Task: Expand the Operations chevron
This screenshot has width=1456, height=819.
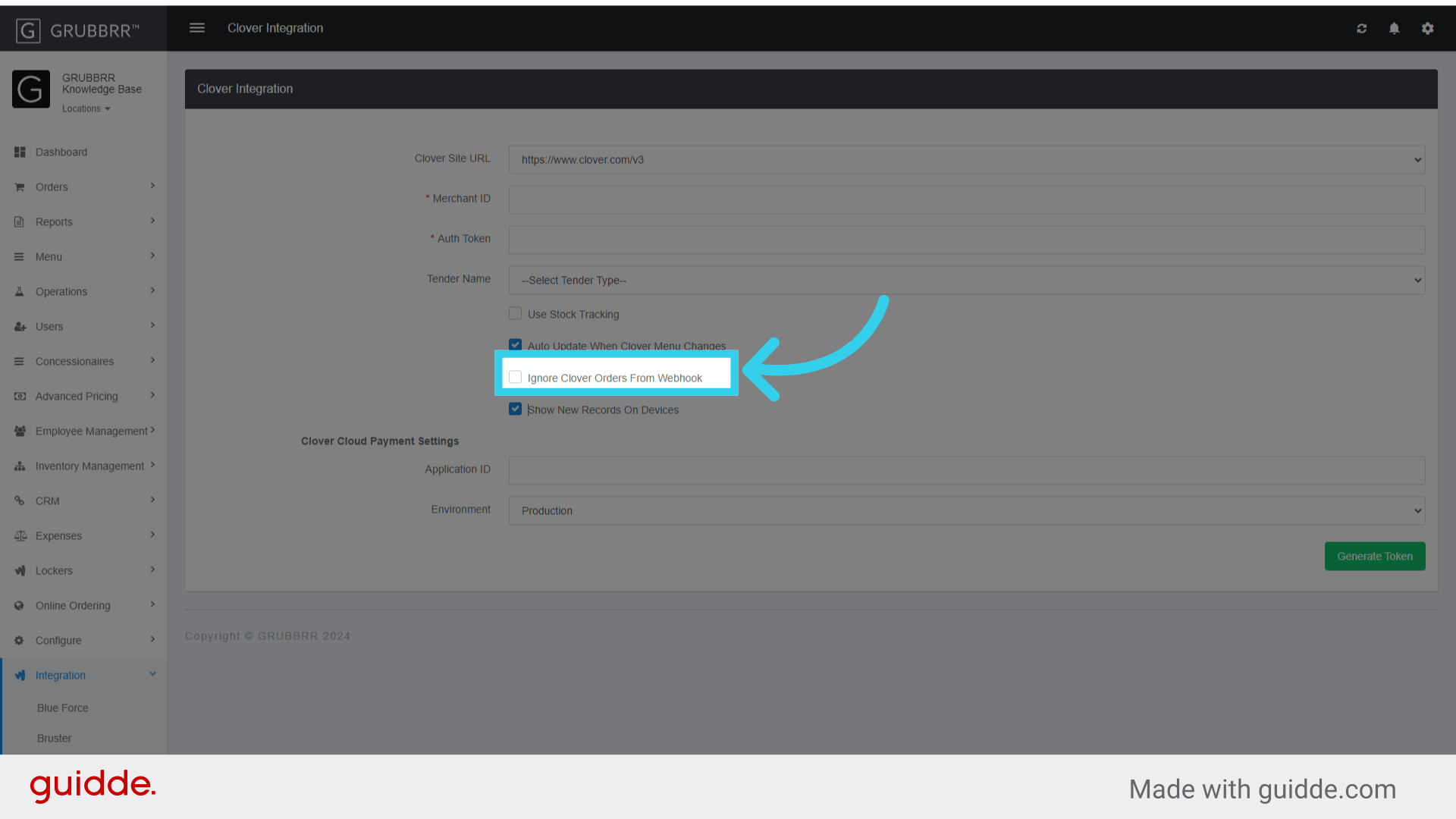Action: pyautogui.click(x=152, y=290)
